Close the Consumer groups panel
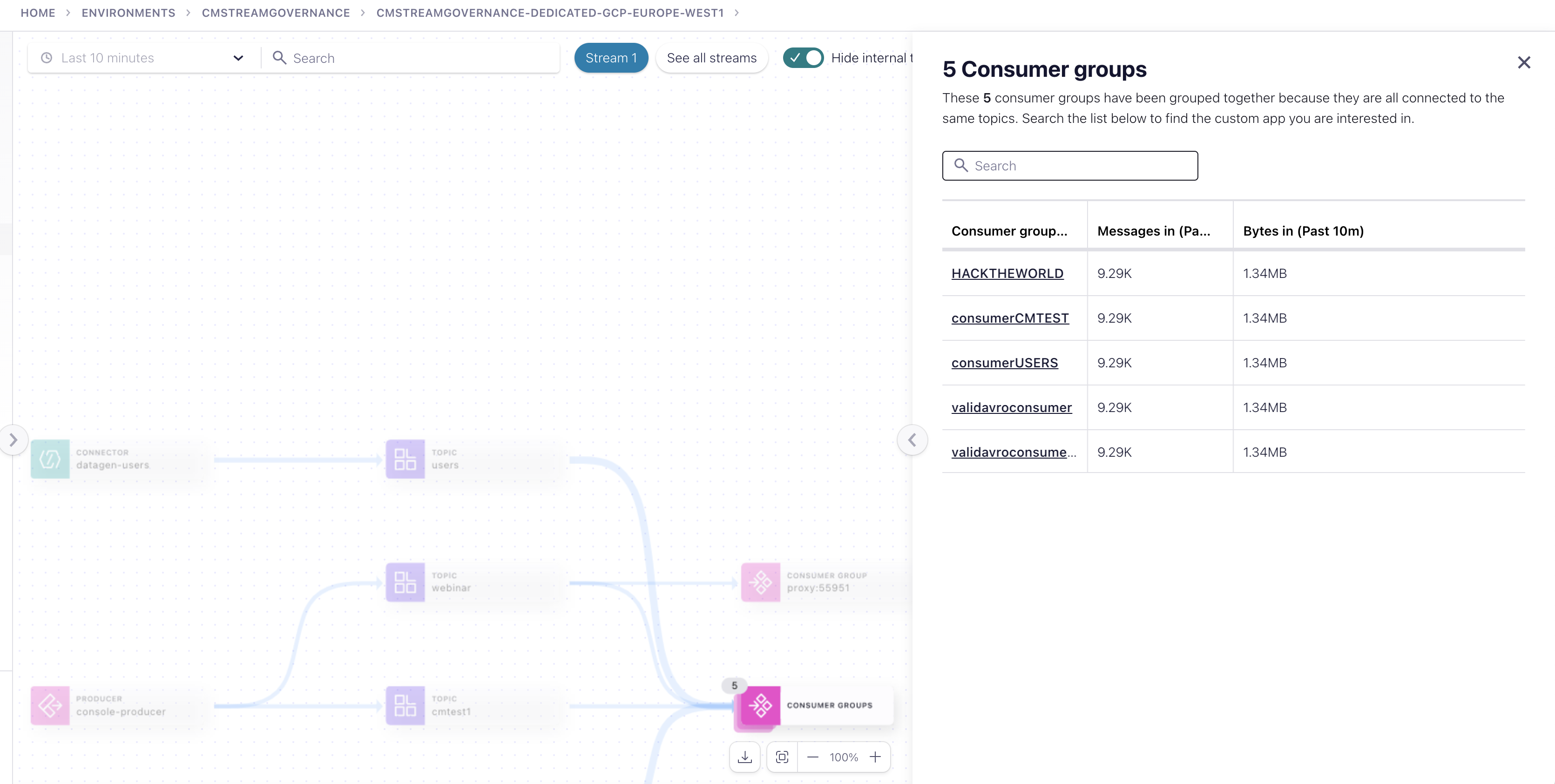The height and width of the screenshot is (784, 1555). click(1524, 63)
